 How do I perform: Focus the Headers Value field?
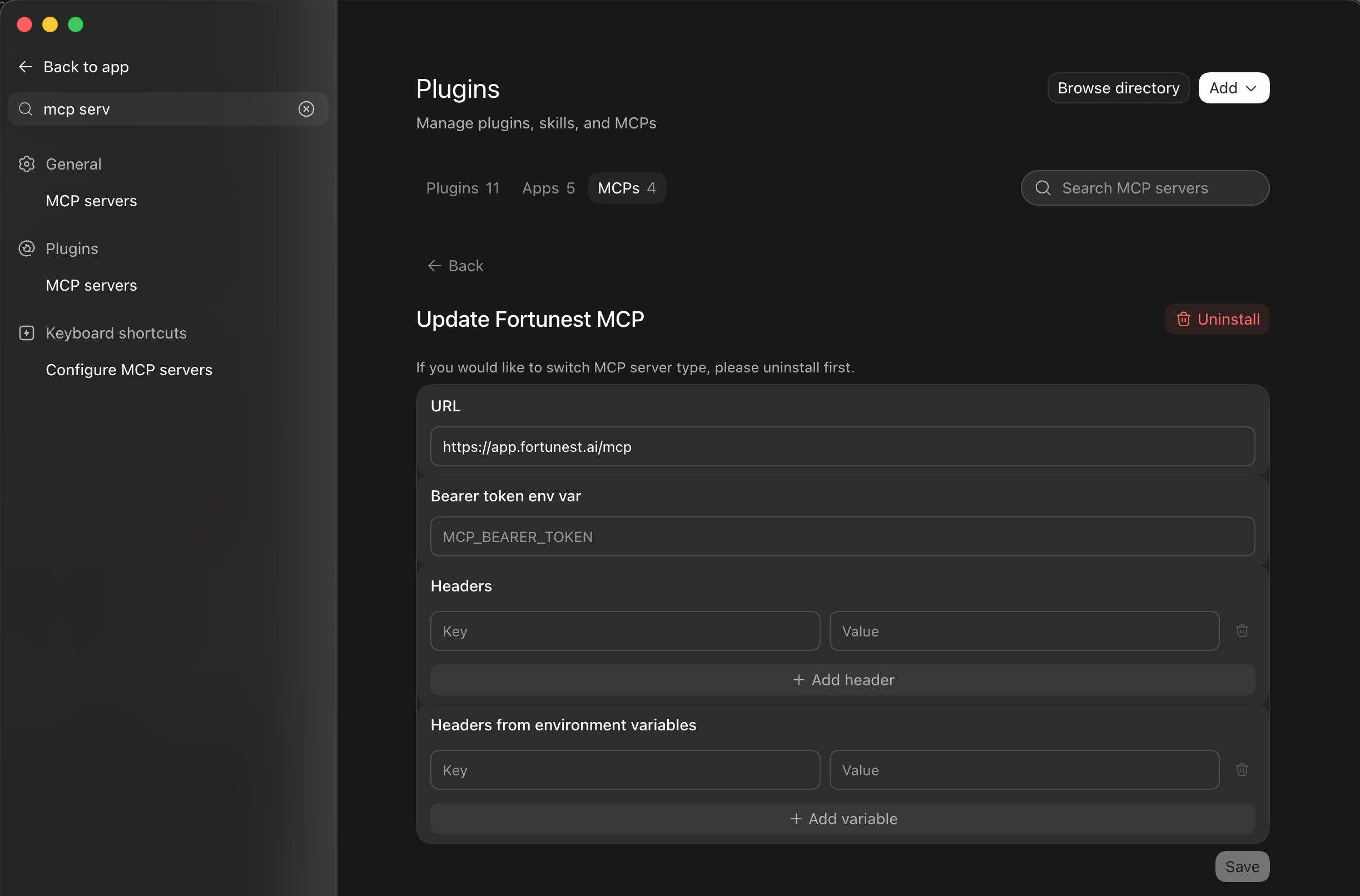[1024, 631]
